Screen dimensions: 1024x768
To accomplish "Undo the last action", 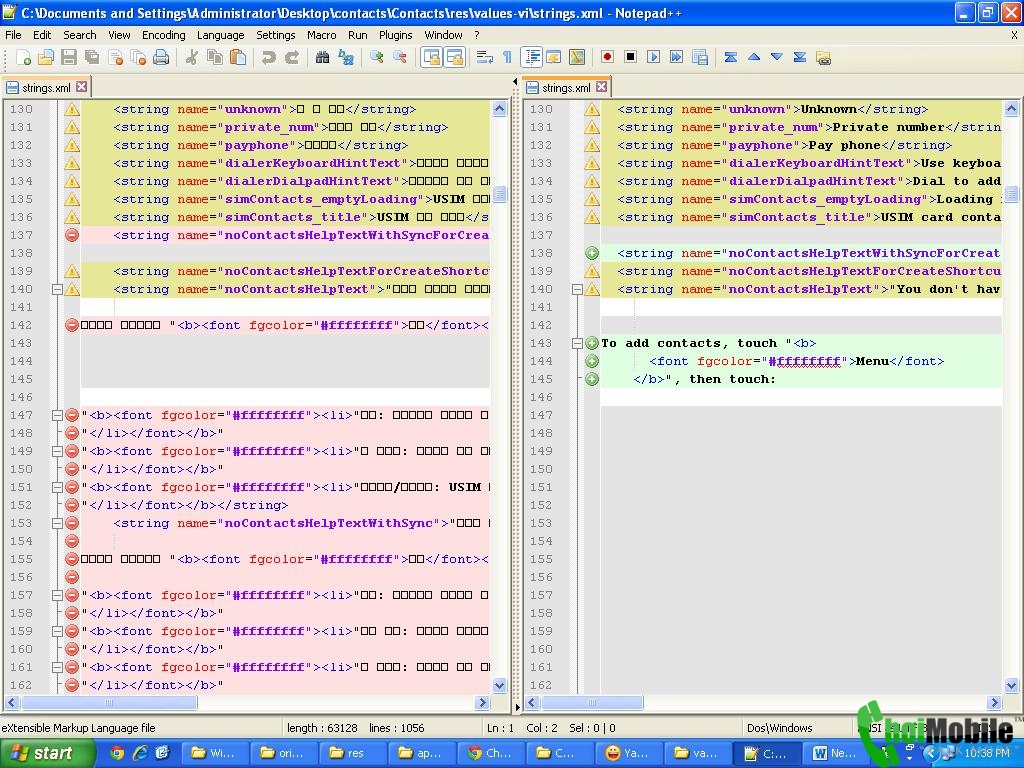I will [268, 58].
